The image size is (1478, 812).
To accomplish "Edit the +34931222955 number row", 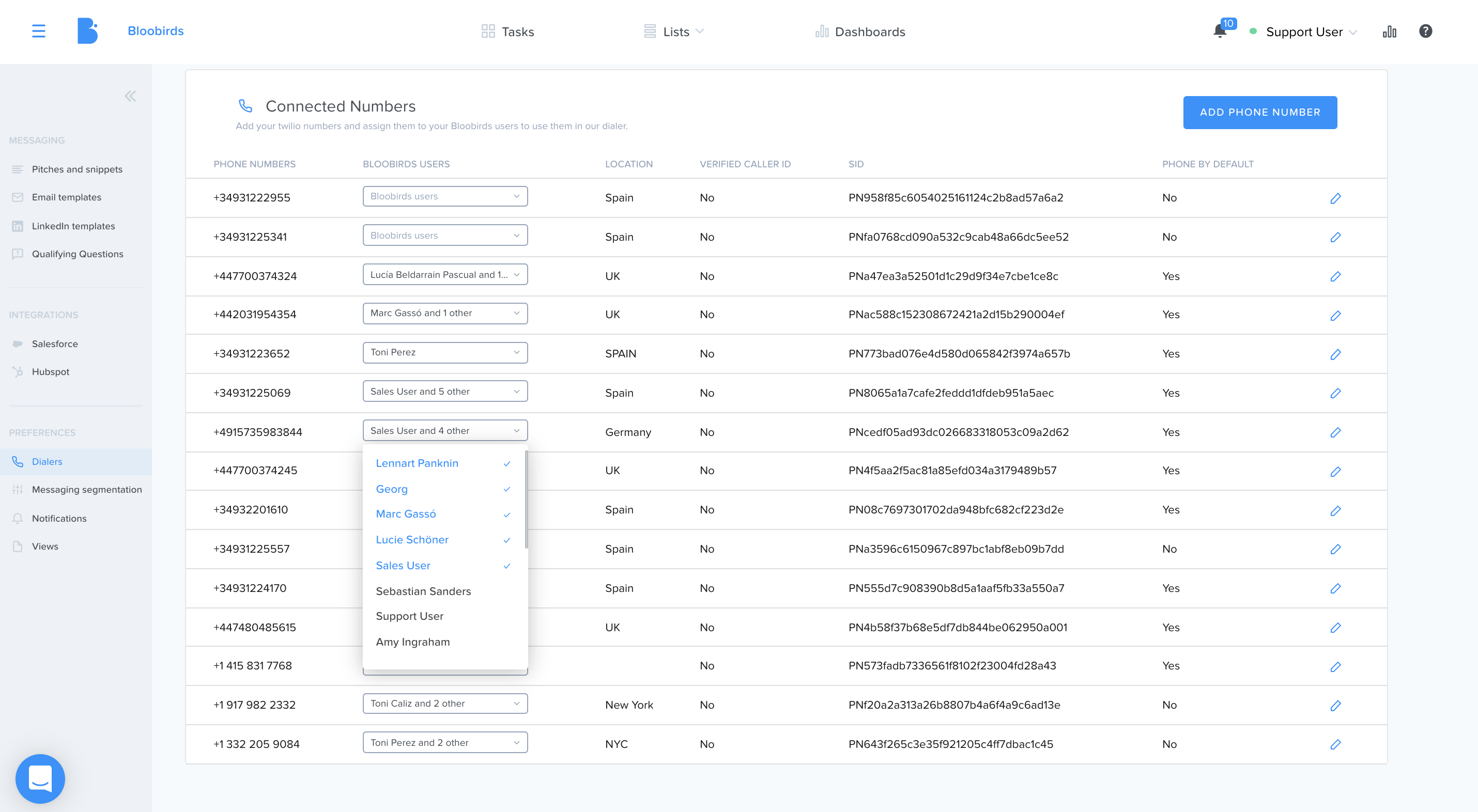I will tap(1335, 198).
